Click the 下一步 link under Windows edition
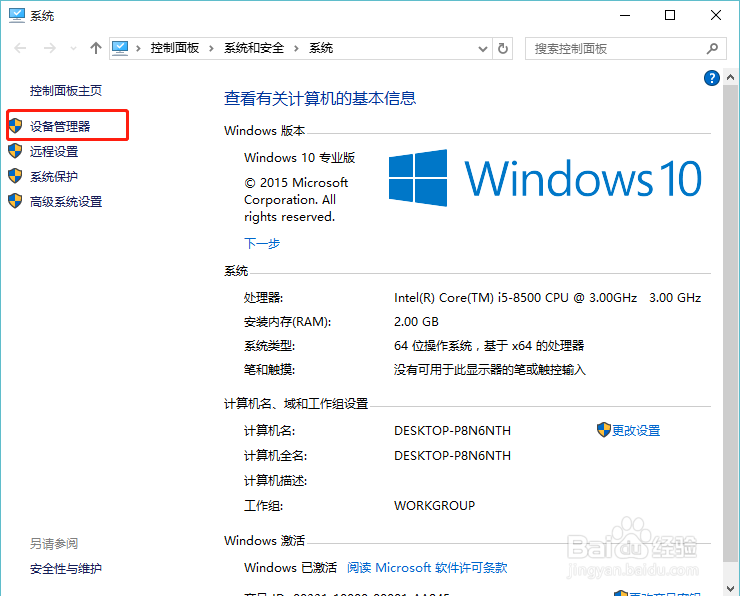740x596 pixels. (x=262, y=243)
